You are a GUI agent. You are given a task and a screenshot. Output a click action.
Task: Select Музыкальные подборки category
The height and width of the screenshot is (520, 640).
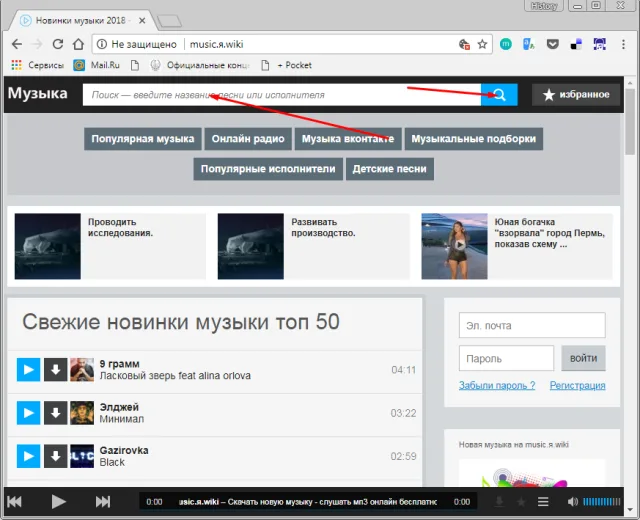[x=473, y=139]
